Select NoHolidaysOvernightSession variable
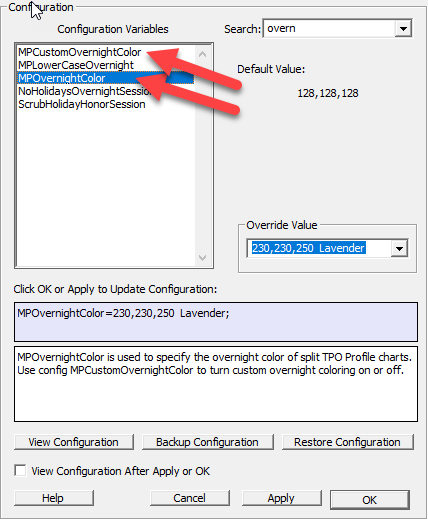The width and height of the screenshot is (428, 520). click(x=85, y=91)
